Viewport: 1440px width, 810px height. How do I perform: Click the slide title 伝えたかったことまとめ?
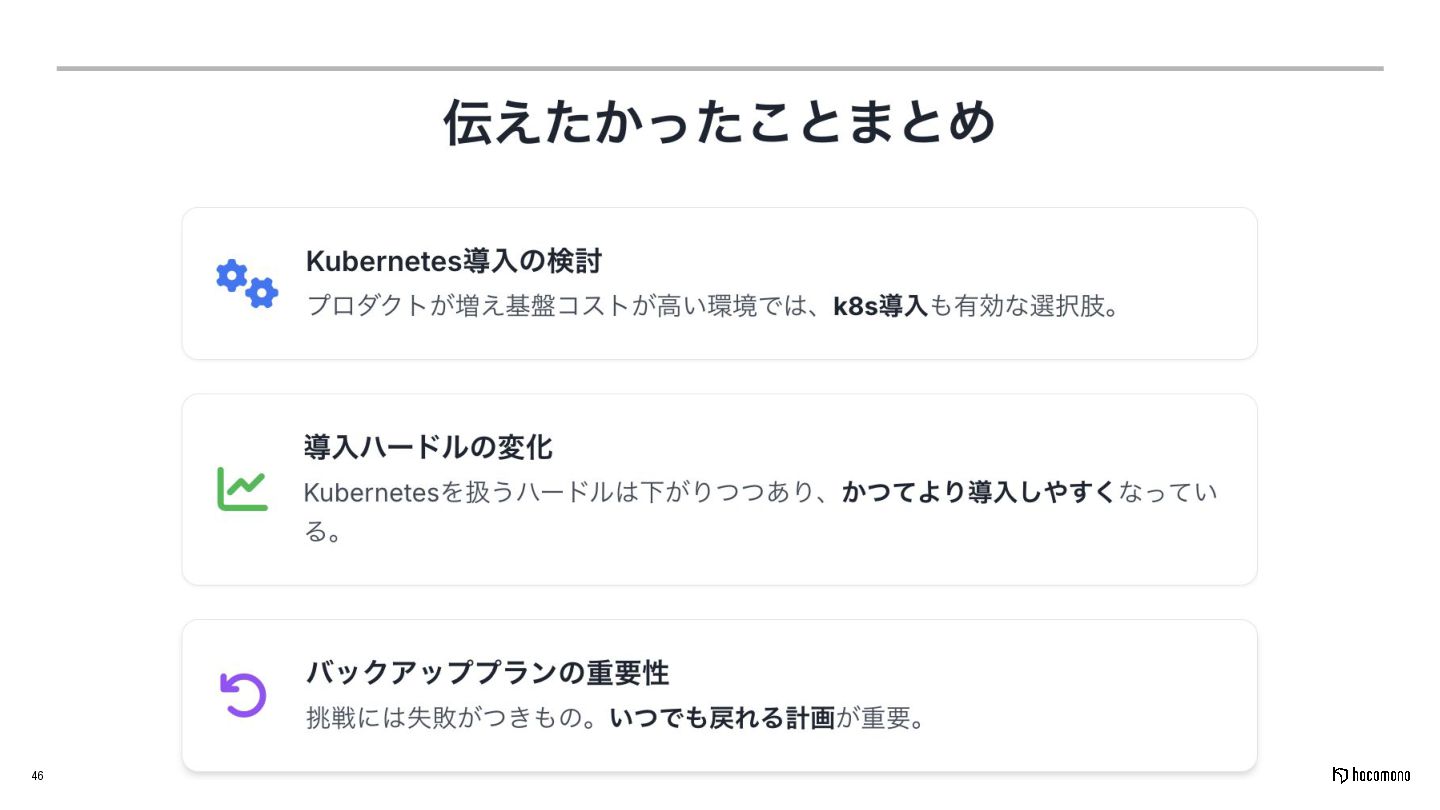point(720,123)
